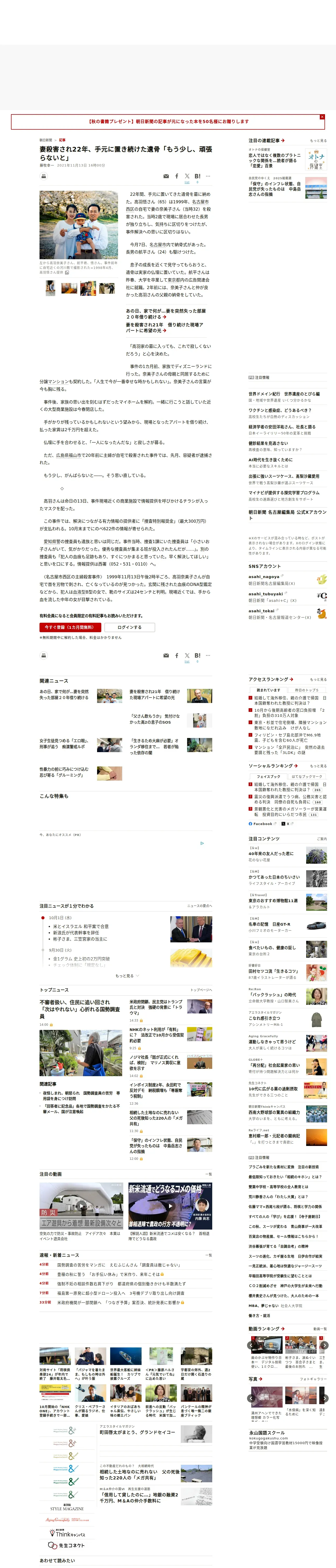The width and height of the screenshot is (336, 1568).
Task: Open もっと見る beside ソーシャルランキング
Action: coord(318,766)
